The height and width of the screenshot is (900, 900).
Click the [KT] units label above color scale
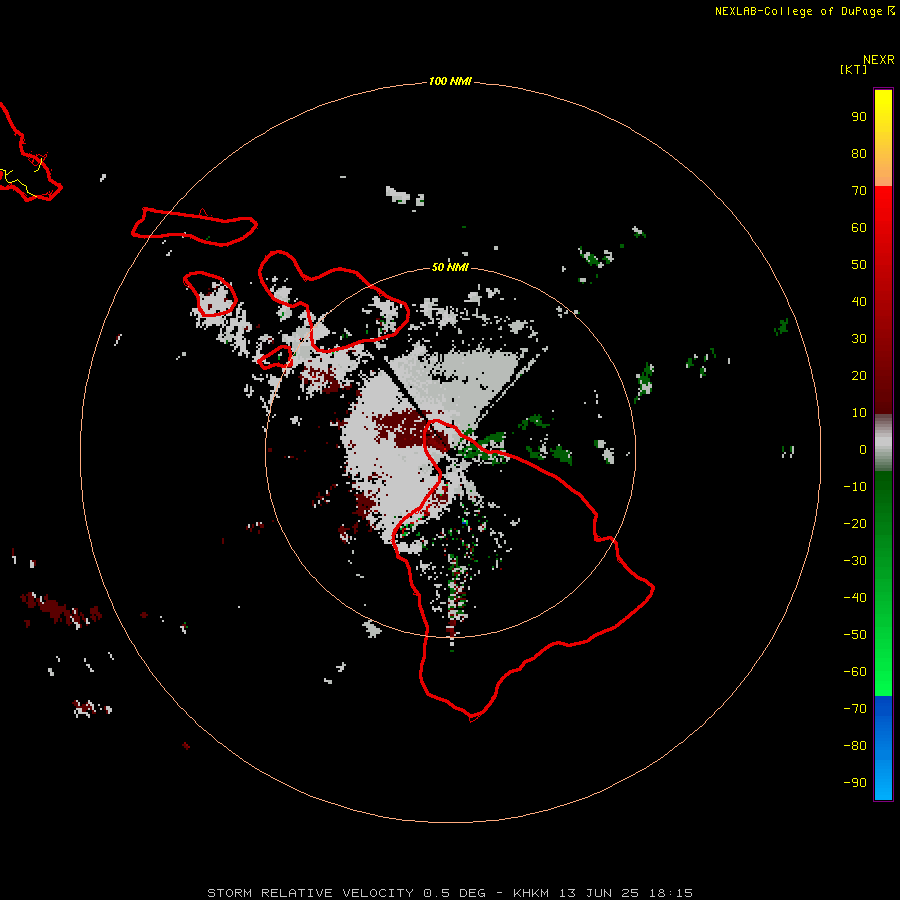click(x=854, y=69)
